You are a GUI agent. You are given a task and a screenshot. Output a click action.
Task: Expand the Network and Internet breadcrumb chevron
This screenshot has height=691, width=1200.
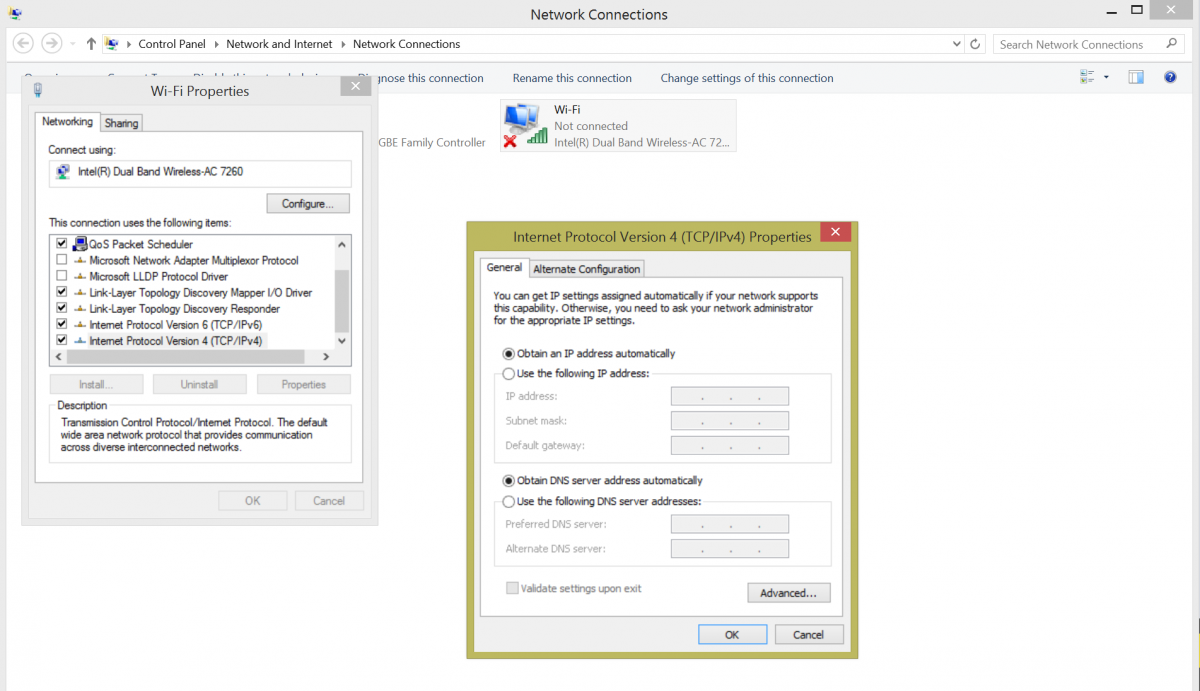point(343,44)
